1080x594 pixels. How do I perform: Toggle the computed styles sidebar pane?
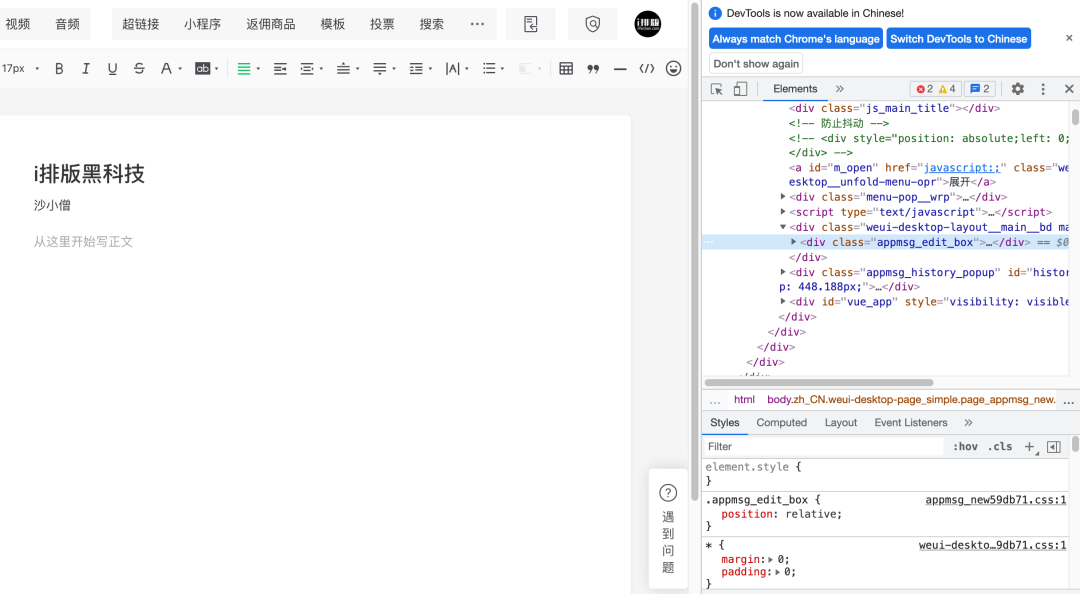pos(1054,447)
